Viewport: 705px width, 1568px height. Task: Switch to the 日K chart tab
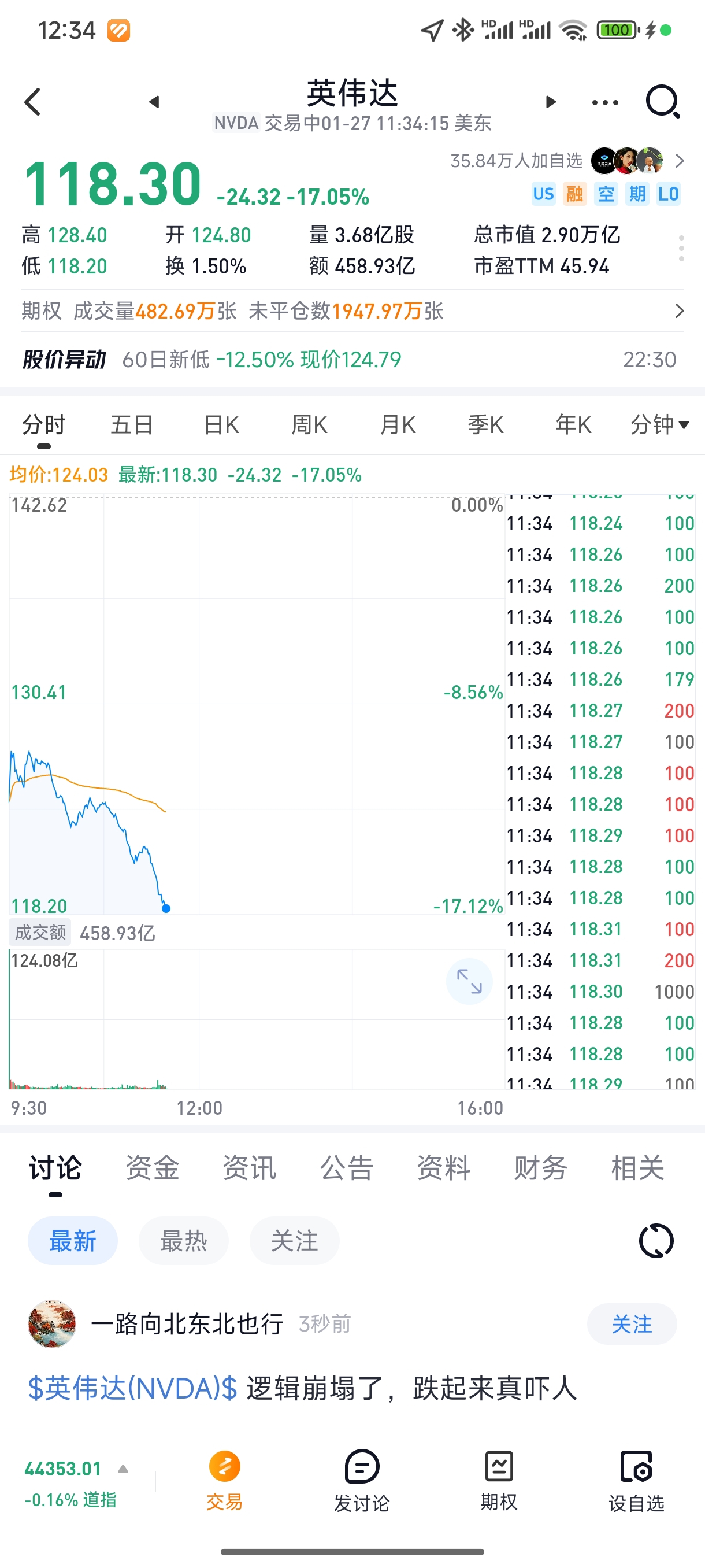[221, 424]
